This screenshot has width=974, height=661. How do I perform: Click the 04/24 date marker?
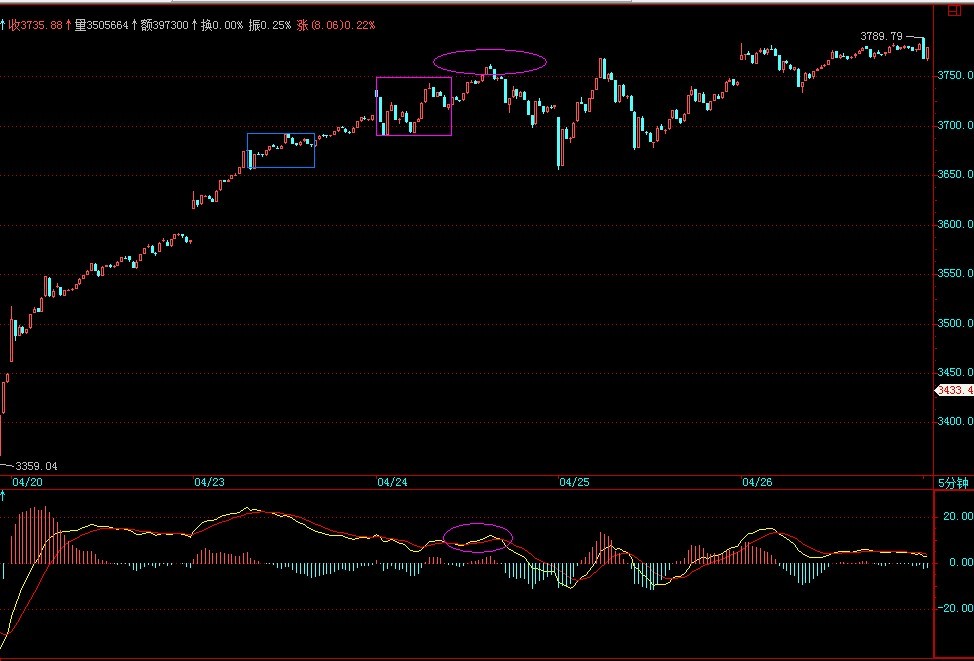(x=391, y=483)
